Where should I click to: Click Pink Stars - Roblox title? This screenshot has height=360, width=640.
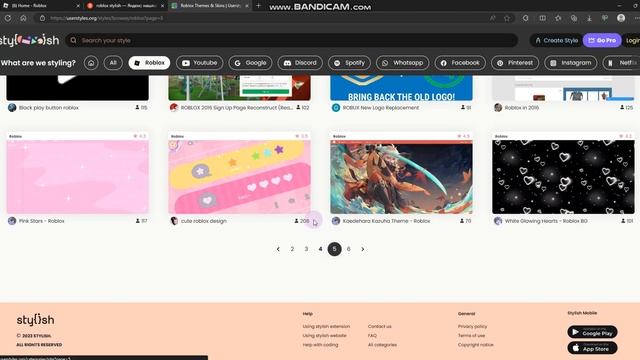42,221
